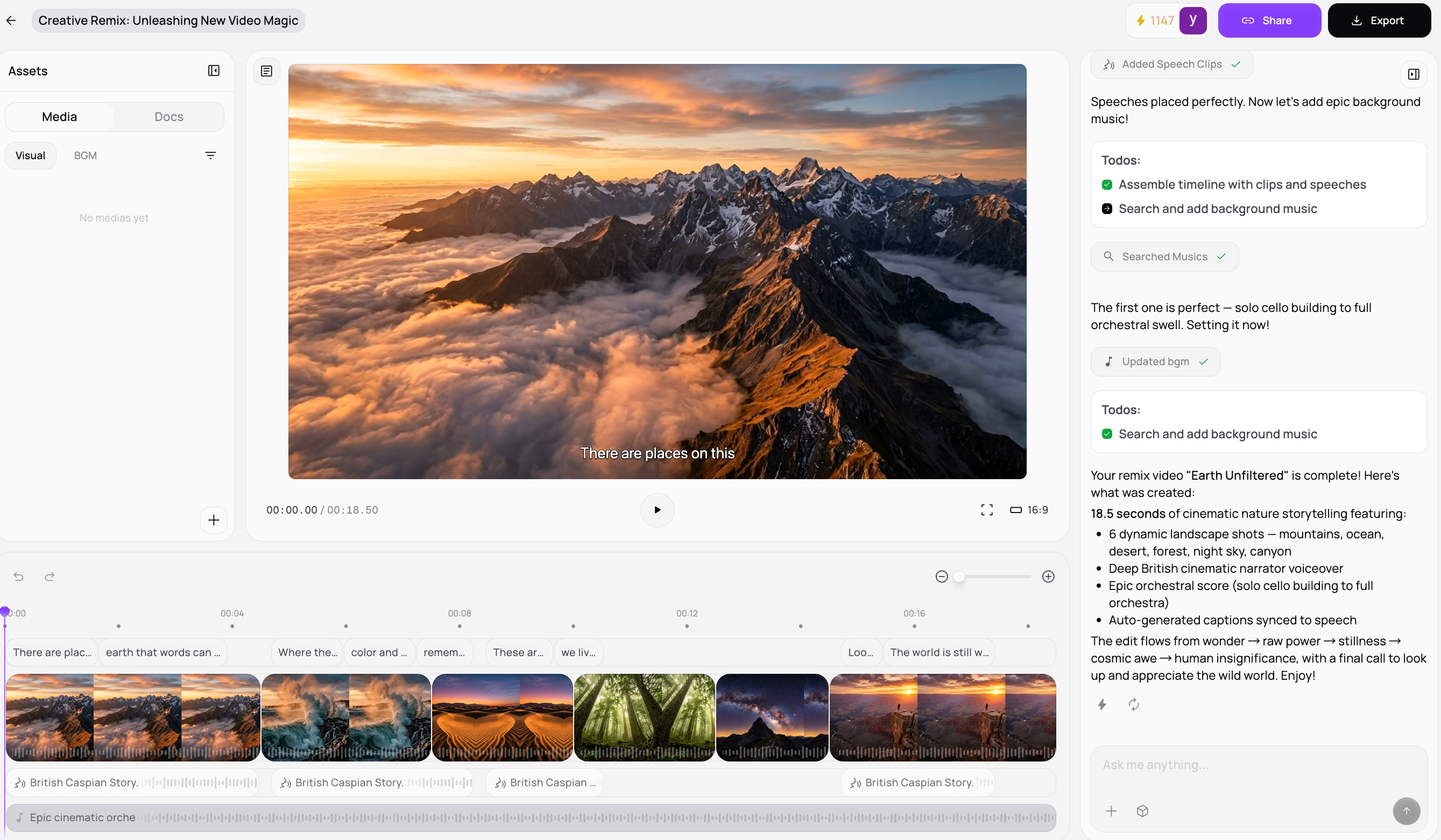Click the regenerate response icon
1441x840 pixels.
1133,704
